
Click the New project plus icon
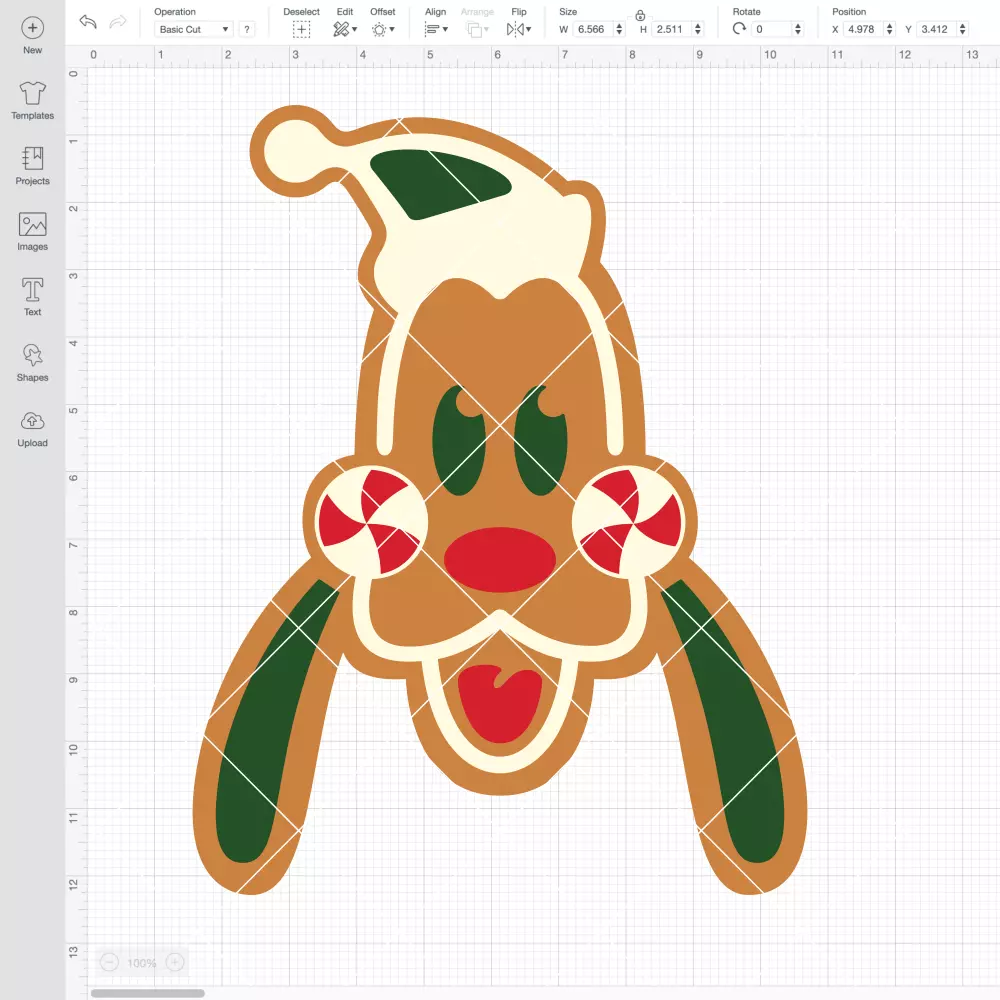[33, 28]
